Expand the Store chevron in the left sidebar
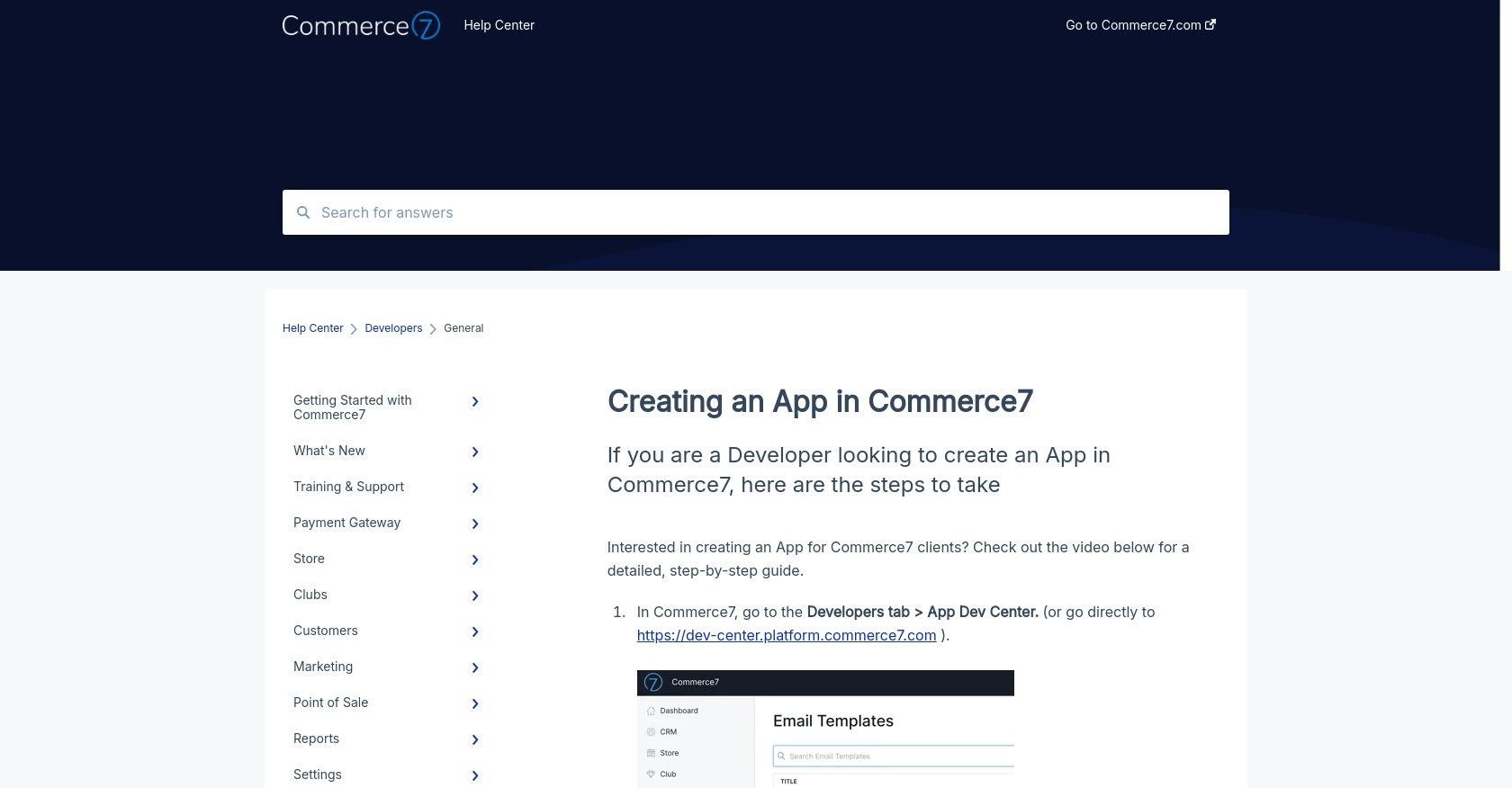The image size is (1512, 788). click(x=475, y=560)
